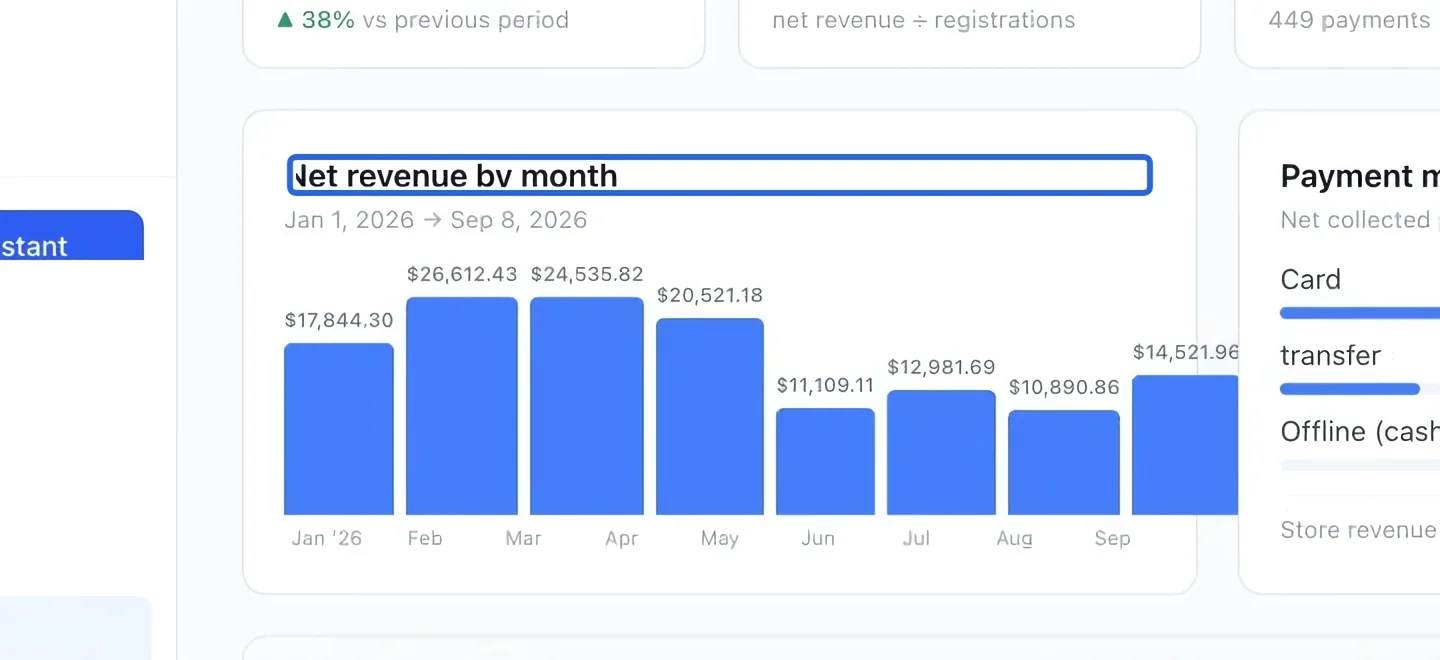Click the net revenue ÷ registrations text

[x=924, y=20]
